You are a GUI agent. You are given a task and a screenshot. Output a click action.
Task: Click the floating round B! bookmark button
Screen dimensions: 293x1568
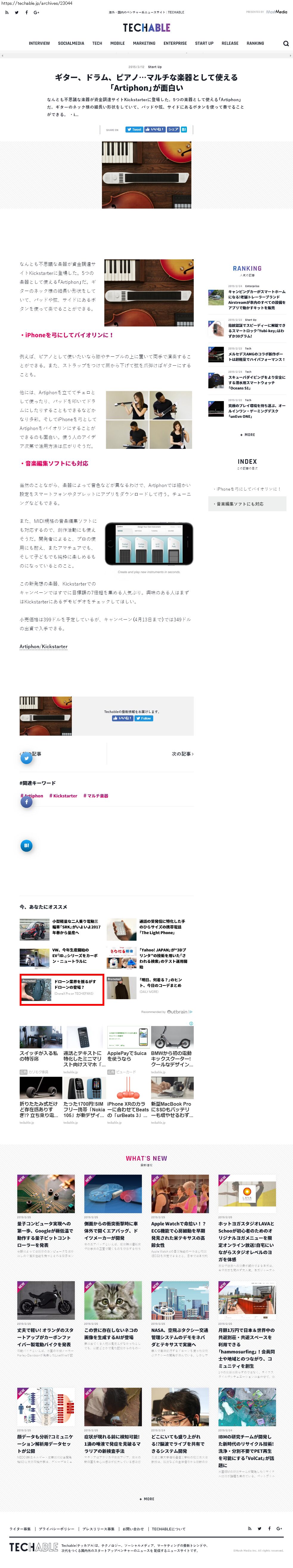(x=26, y=845)
